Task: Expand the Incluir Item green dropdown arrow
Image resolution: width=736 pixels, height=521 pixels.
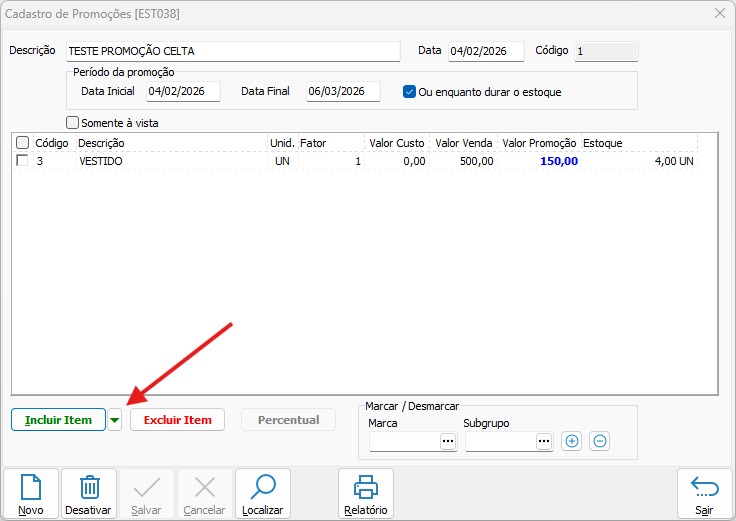Action: pyautogui.click(x=115, y=421)
